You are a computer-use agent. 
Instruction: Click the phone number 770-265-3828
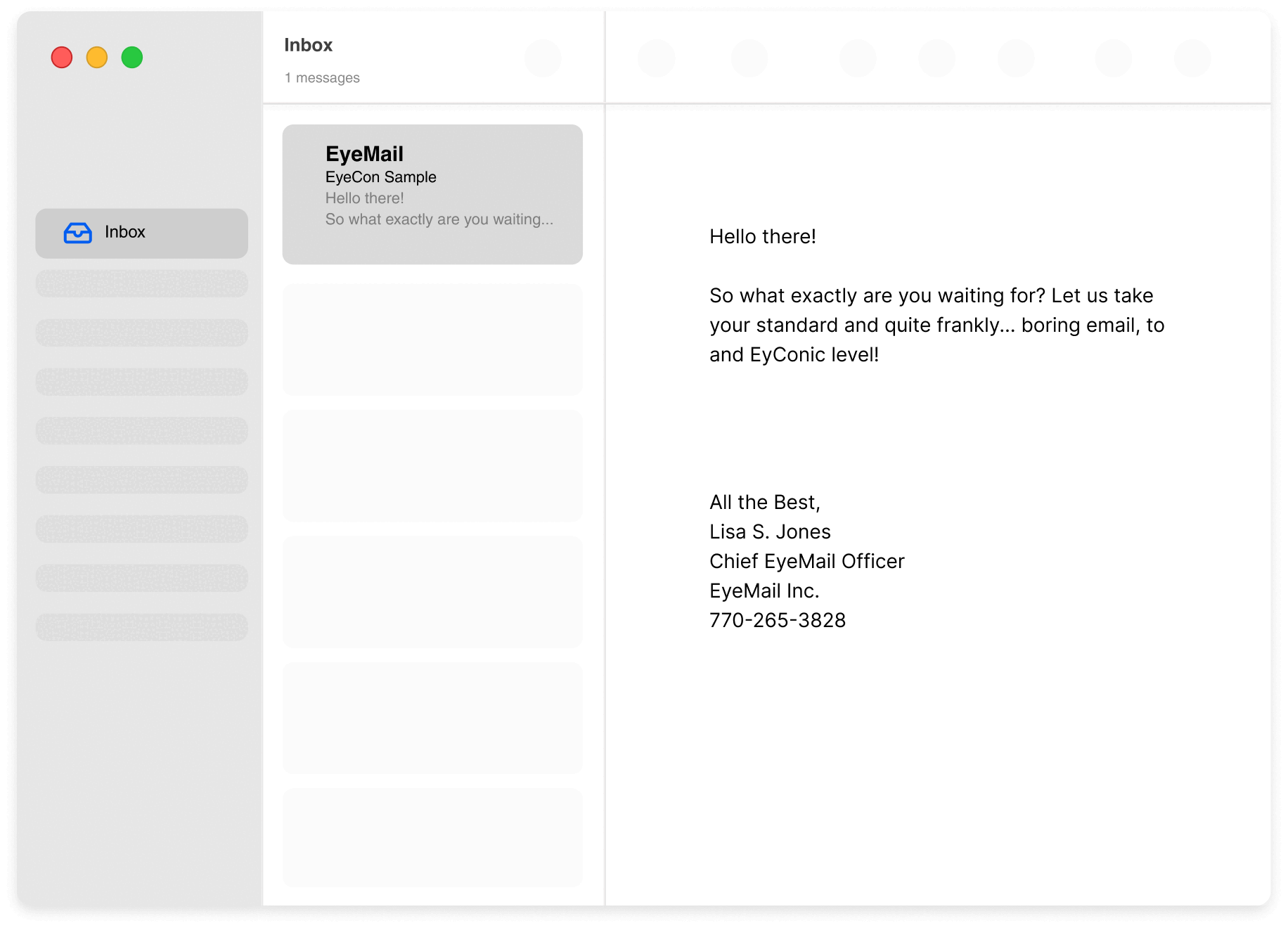(x=778, y=620)
